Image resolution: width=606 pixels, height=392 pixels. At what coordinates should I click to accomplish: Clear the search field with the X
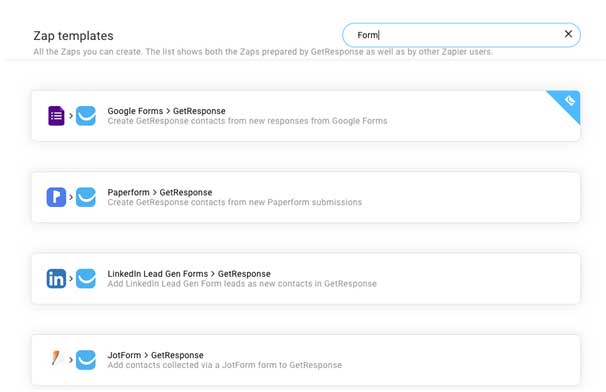[x=568, y=34]
